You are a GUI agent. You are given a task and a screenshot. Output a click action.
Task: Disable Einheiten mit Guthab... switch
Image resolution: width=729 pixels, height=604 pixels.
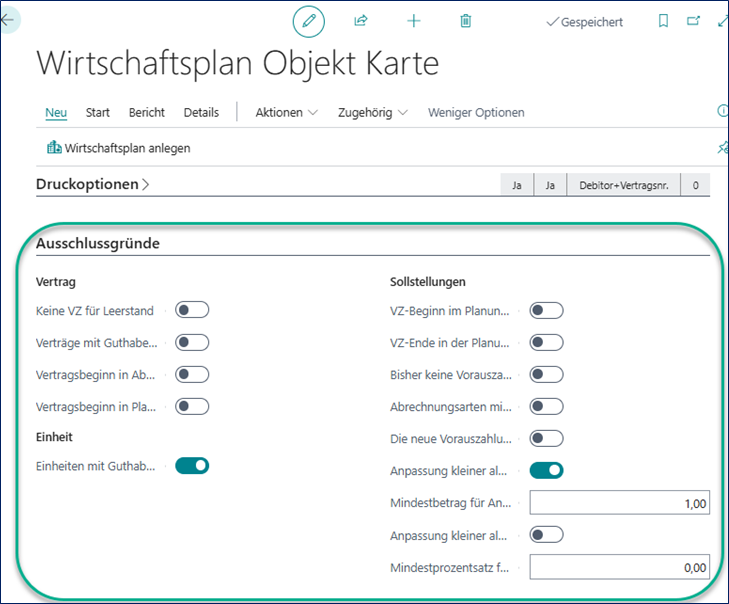192,465
